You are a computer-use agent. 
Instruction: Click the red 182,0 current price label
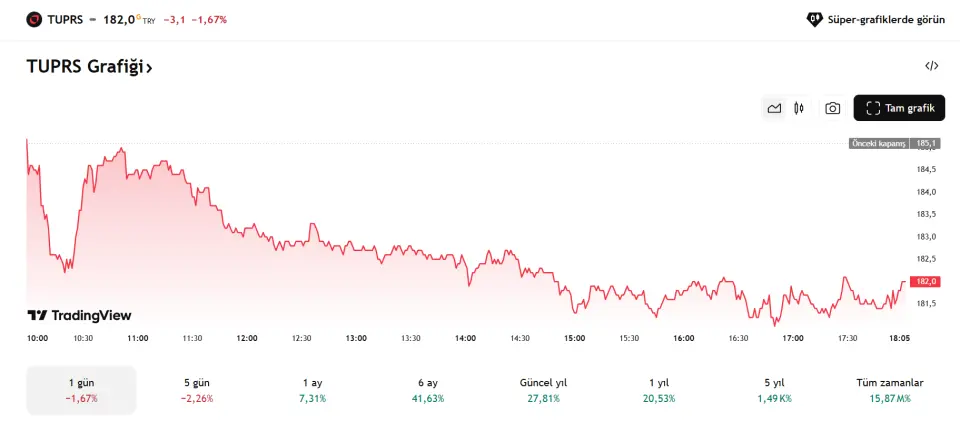(926, 282)
